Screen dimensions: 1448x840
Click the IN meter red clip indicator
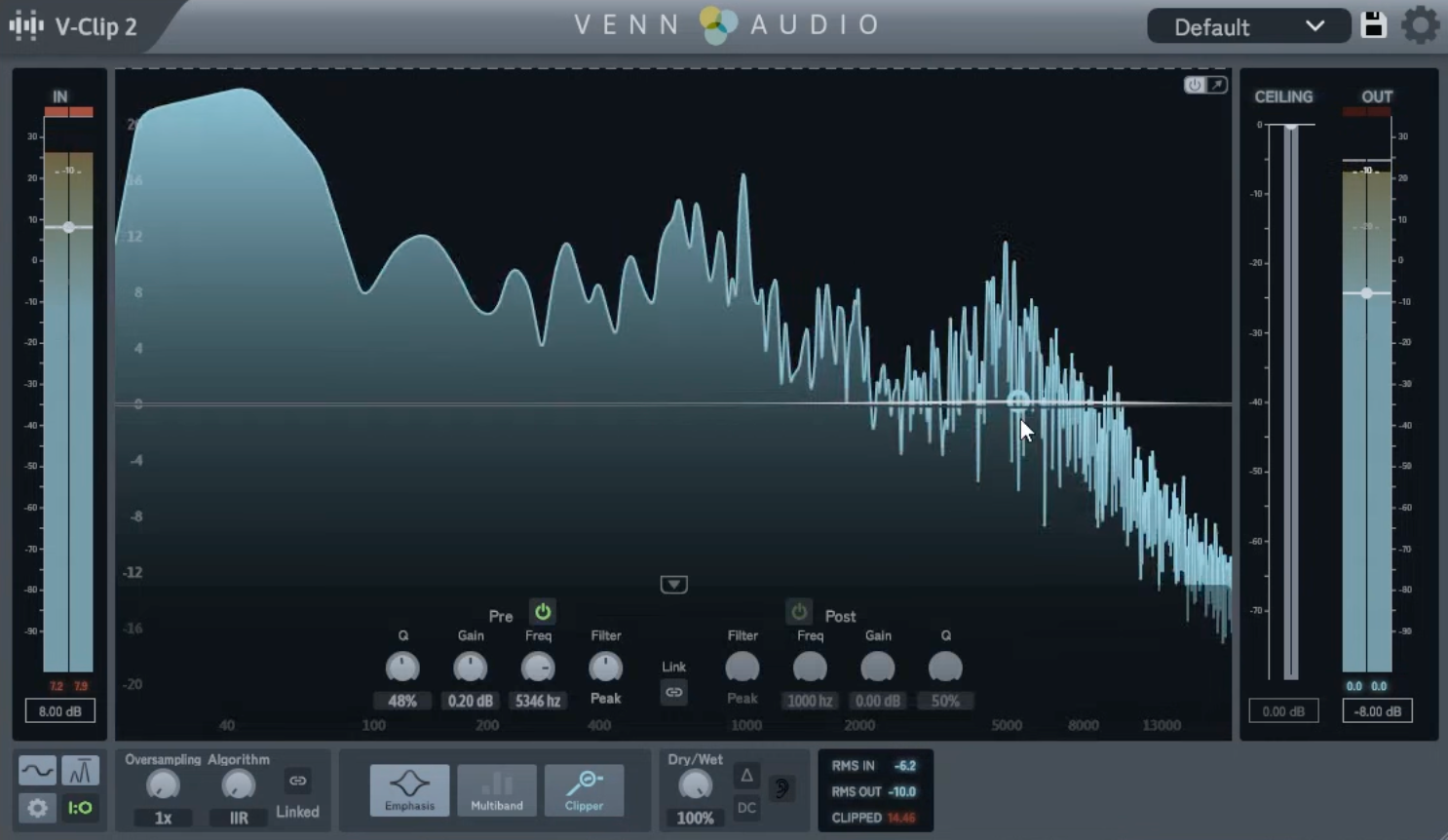click(x=68, y=112)
